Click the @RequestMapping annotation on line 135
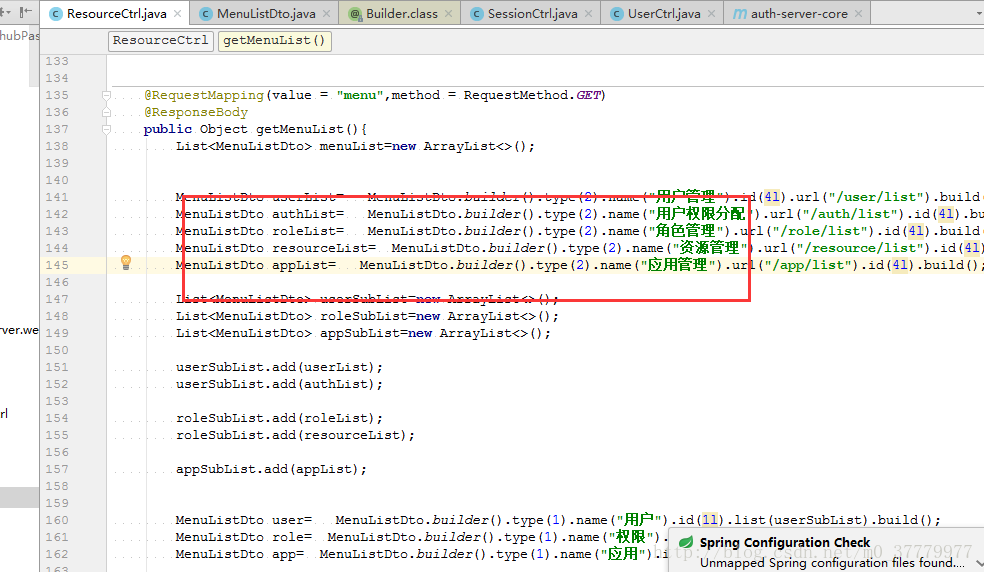Screen dimensions: 984x572 (204, 95)
